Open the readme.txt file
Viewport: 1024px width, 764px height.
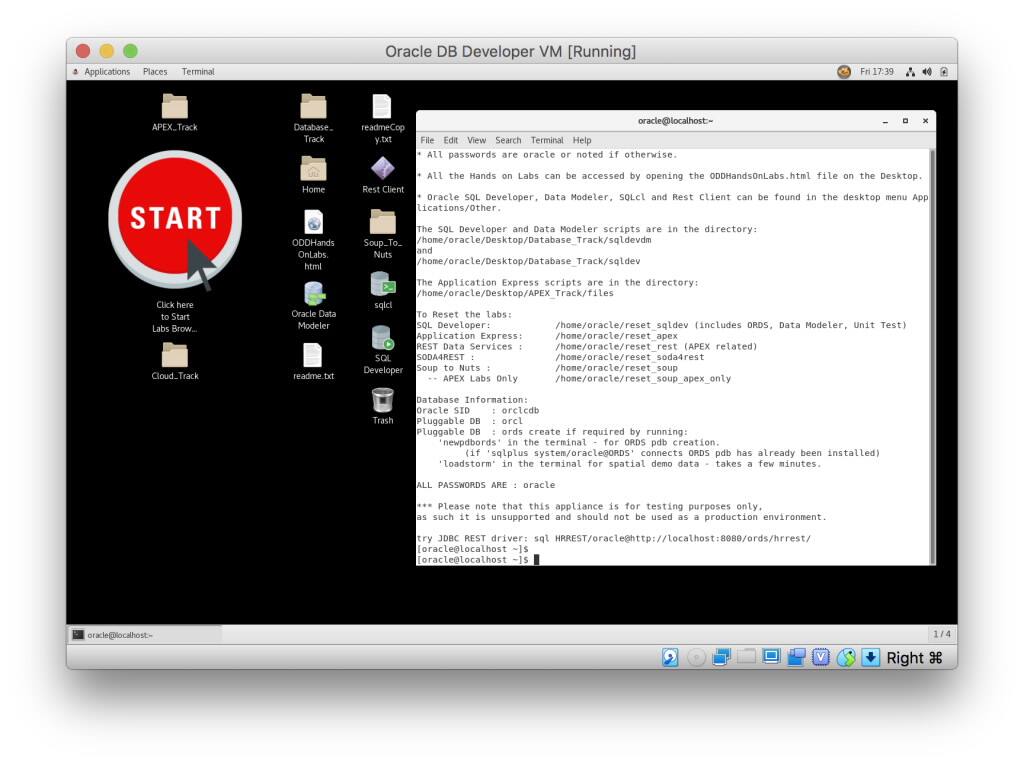point(313,356)
